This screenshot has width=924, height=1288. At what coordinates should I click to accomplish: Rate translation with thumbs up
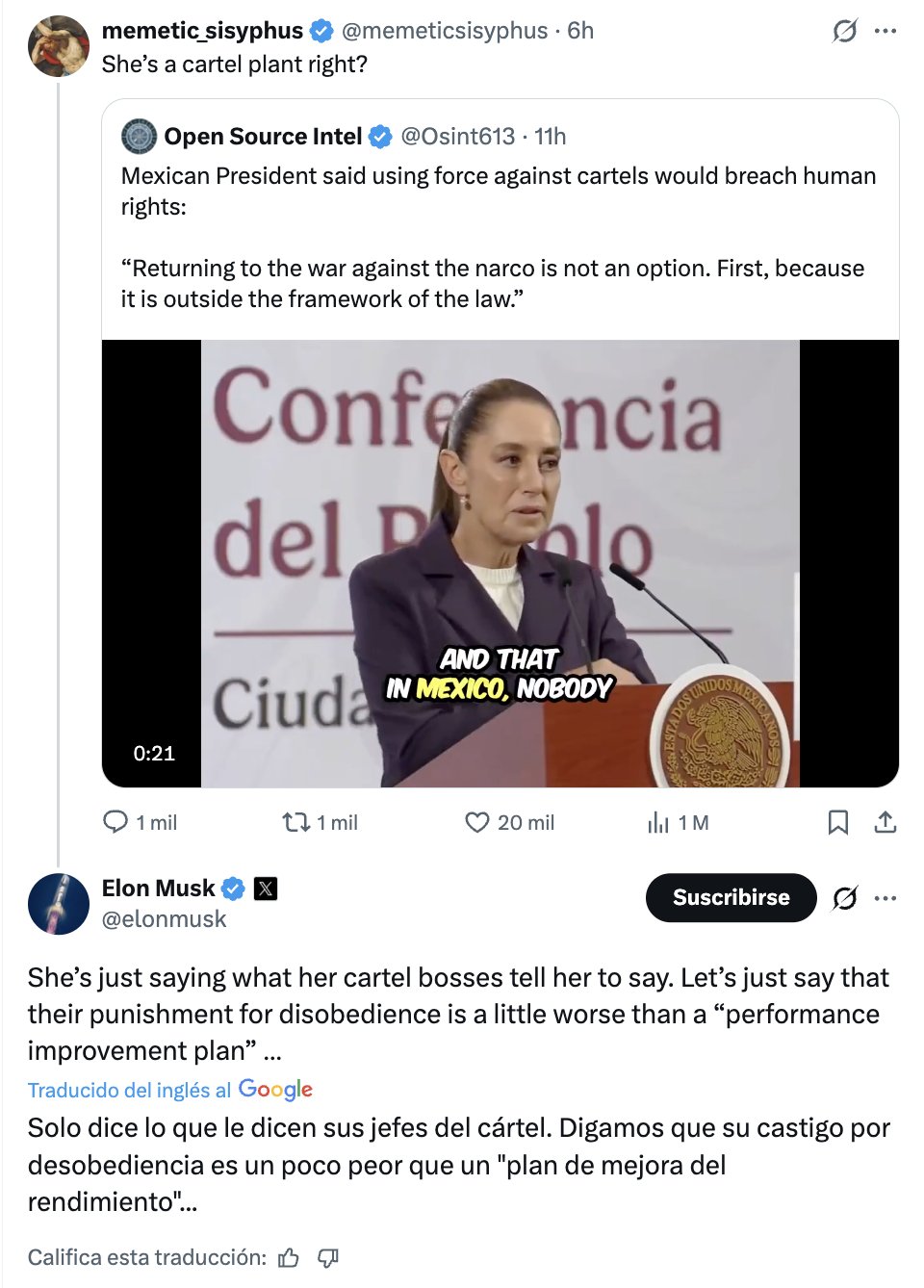(x=289, y=1257)
